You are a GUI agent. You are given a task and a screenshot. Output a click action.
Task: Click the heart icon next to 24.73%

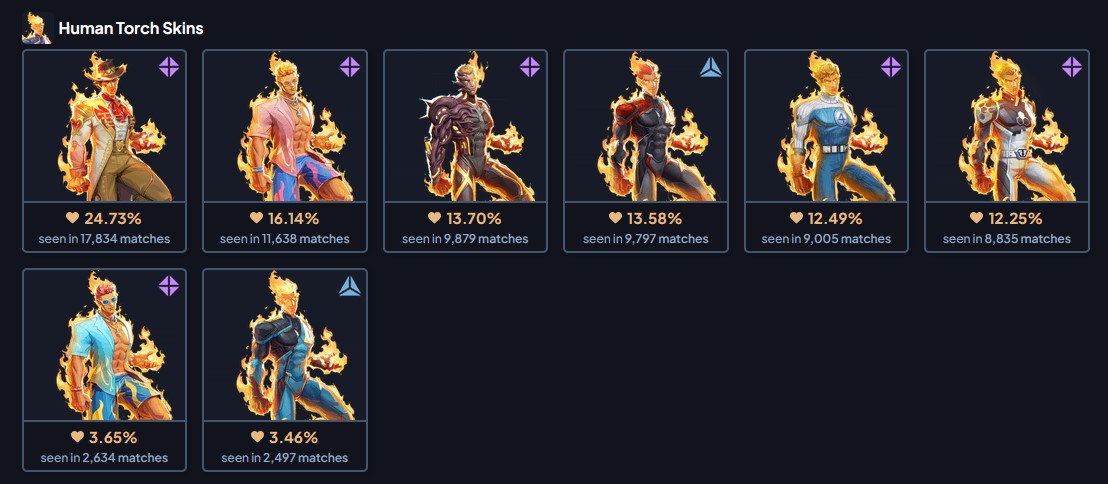[73, 218]
